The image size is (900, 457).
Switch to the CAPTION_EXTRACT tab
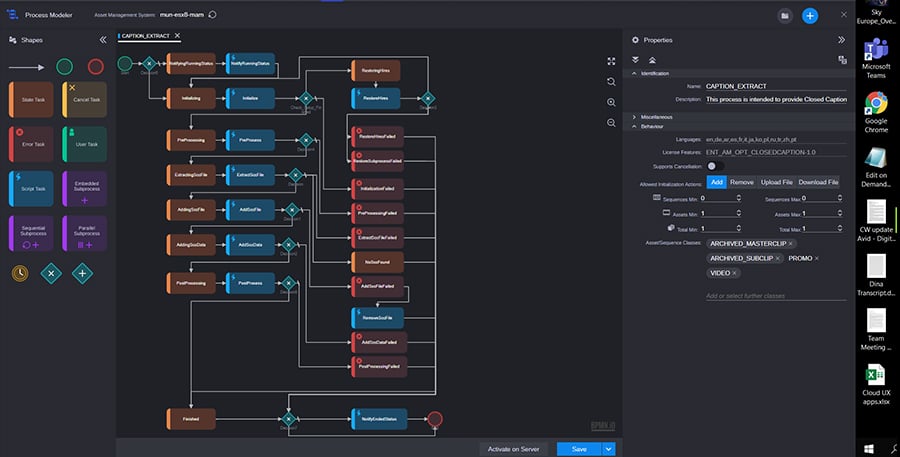click(145, 36)
